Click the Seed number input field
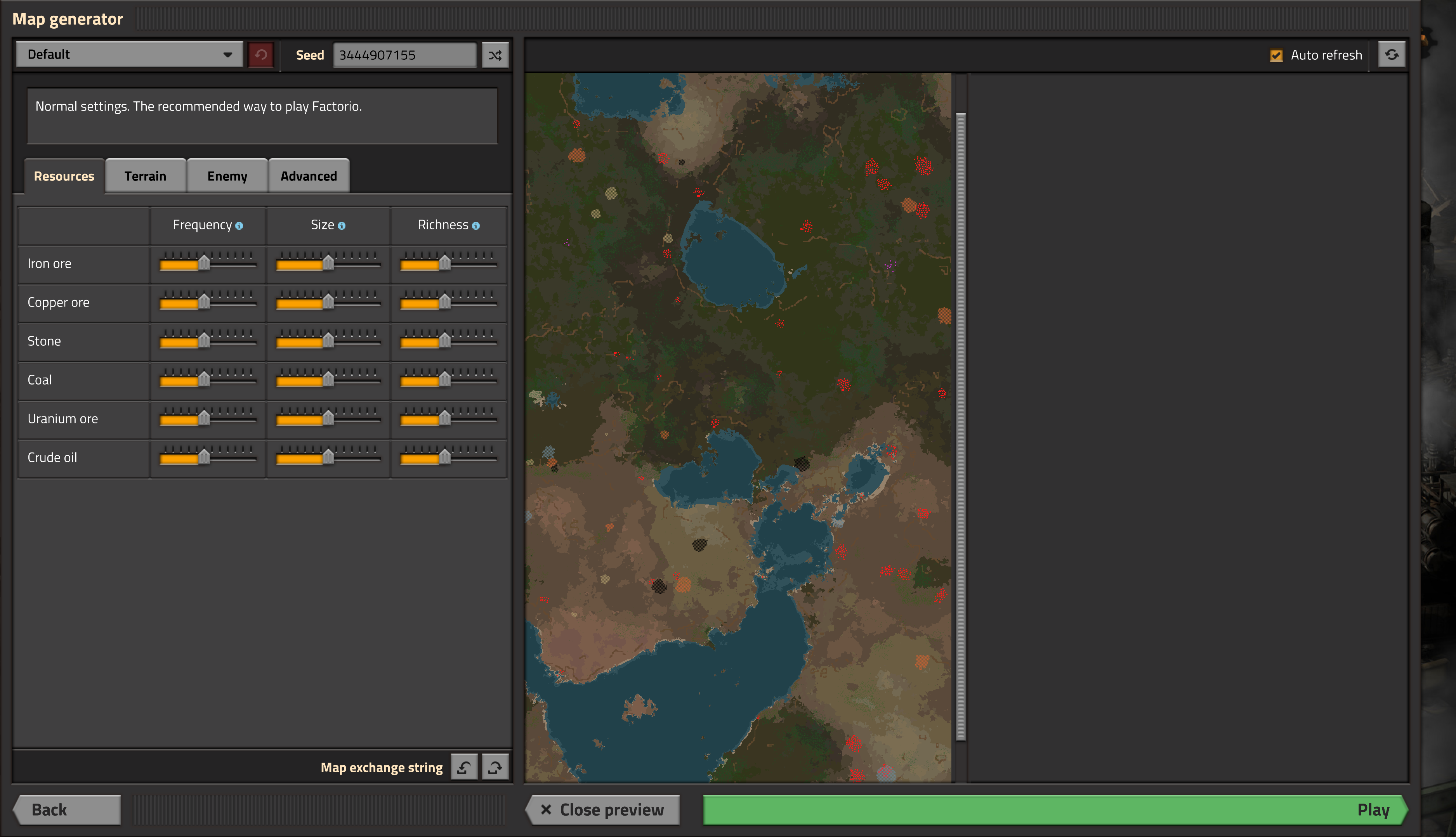Viewport: 1456px width, 837px height. pyautogui.click(x=404, y=55)
